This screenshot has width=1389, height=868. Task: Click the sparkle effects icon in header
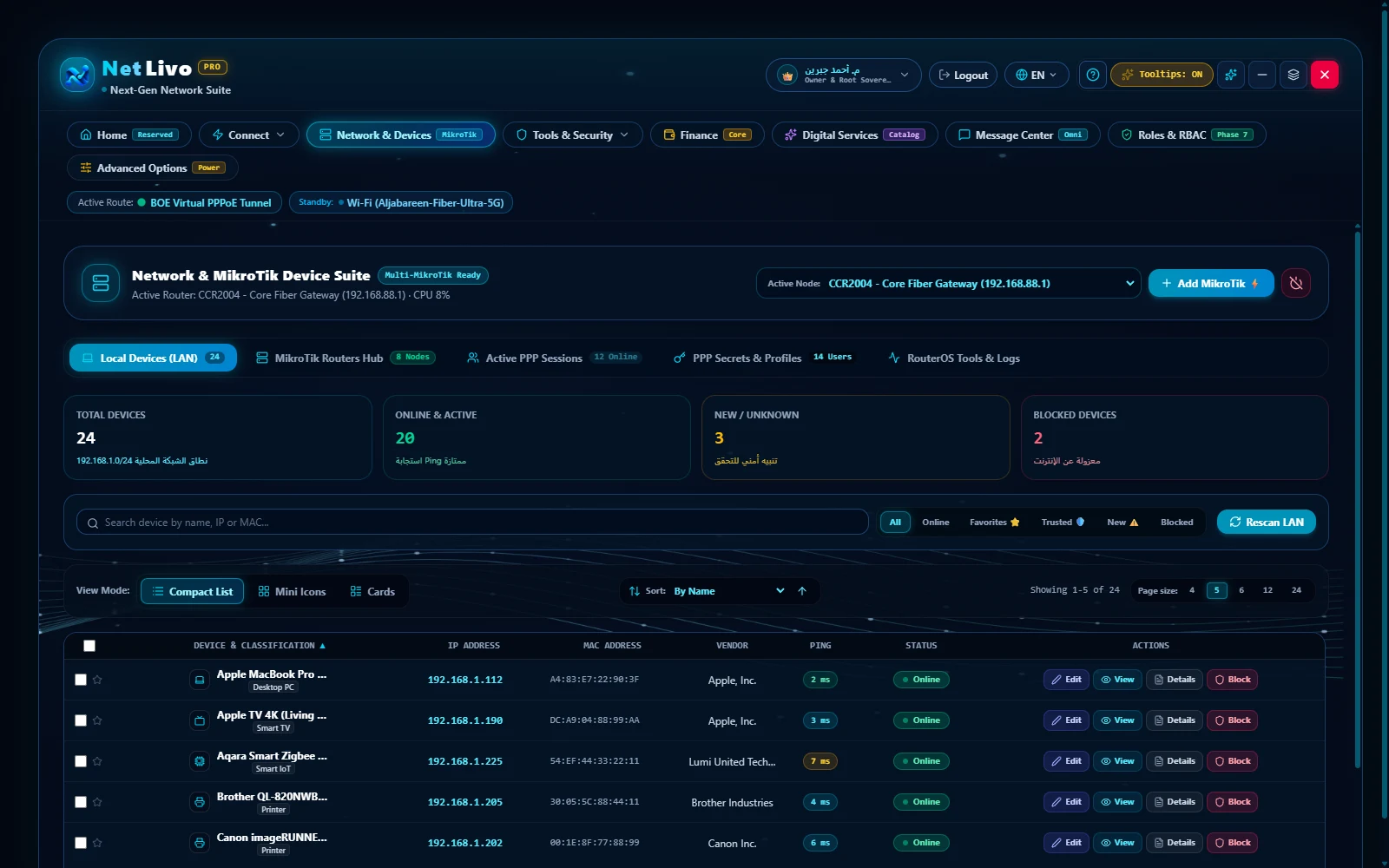[x=1230, y=75]
